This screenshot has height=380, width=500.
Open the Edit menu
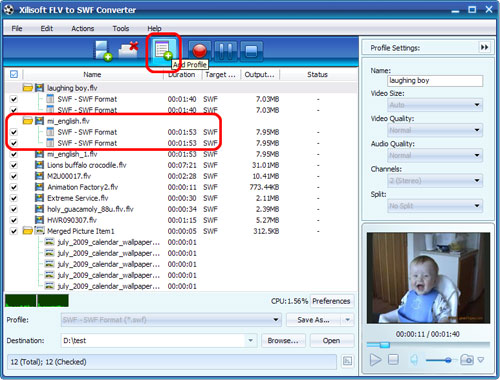[x=47, y=29]
